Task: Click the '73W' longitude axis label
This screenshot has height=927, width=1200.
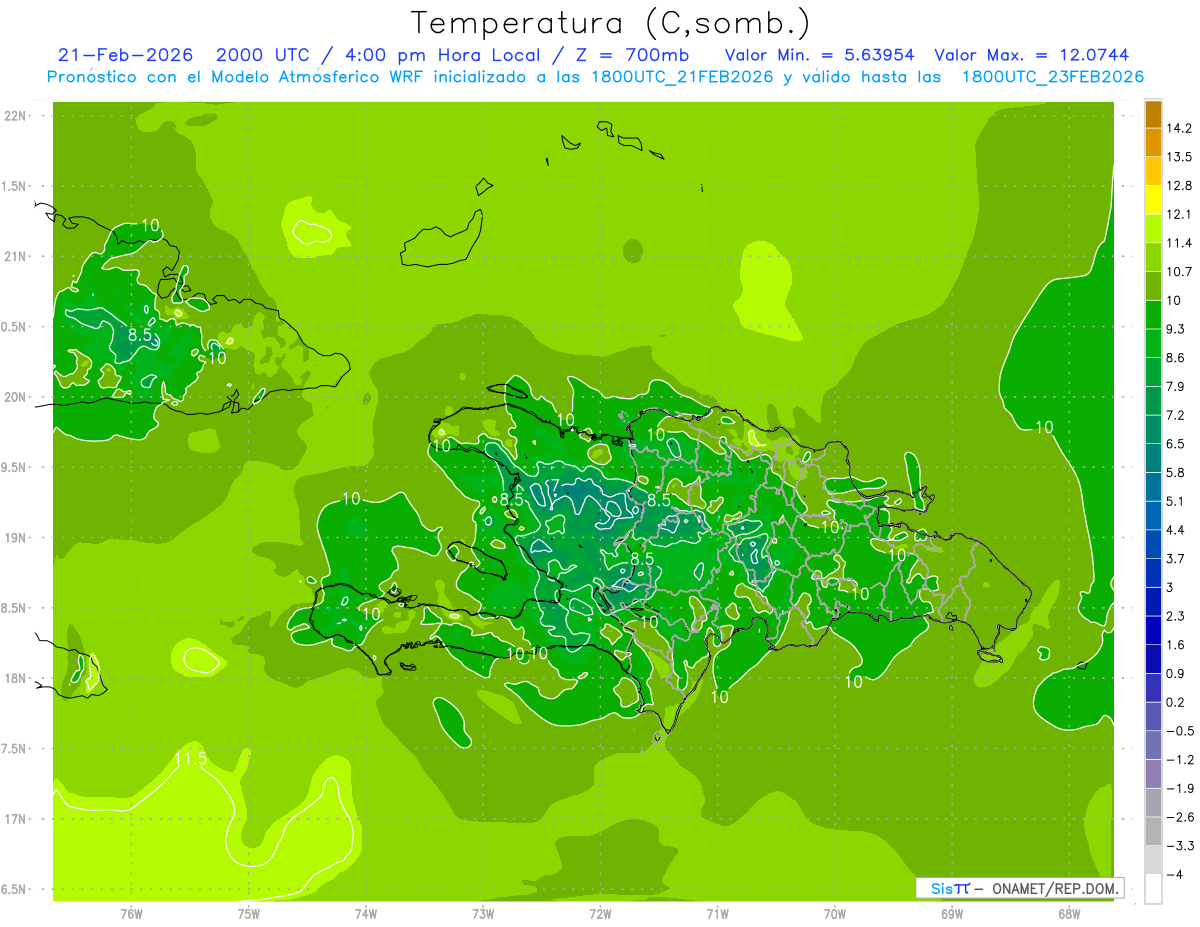Action: (483, 914)
